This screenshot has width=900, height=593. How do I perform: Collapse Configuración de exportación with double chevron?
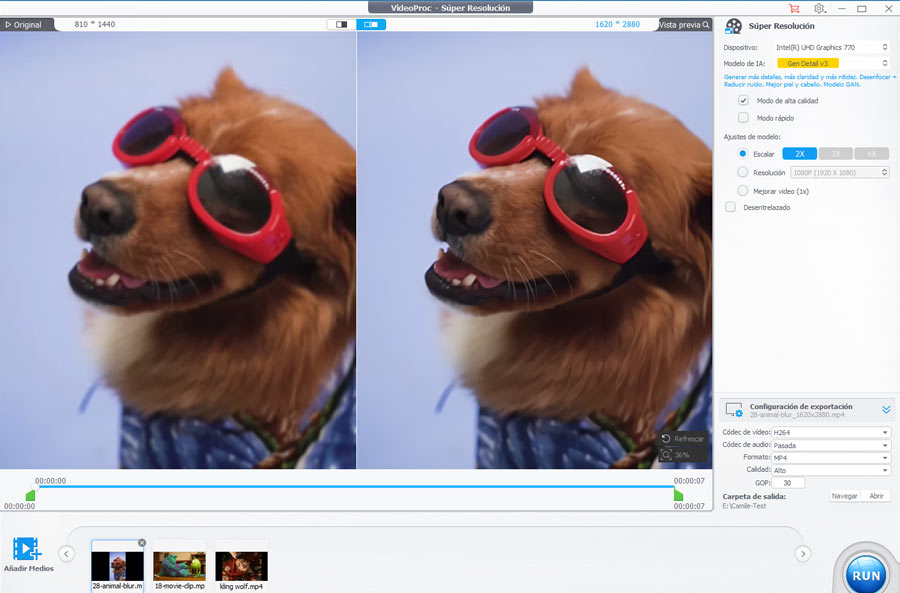click(x=886, y=410)
